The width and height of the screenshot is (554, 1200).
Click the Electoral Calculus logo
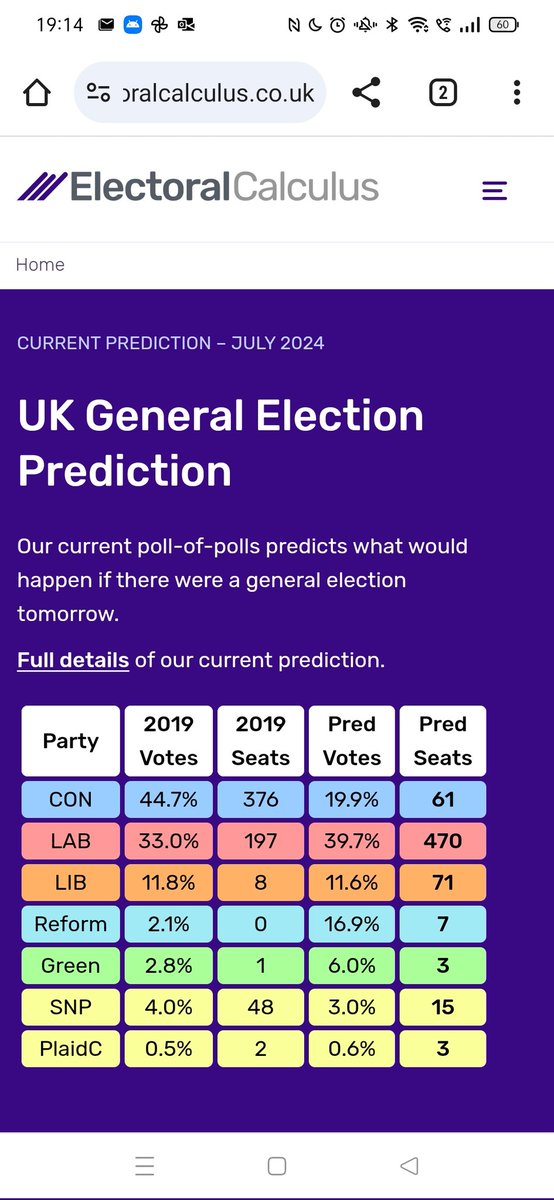[x=198, y=186]
